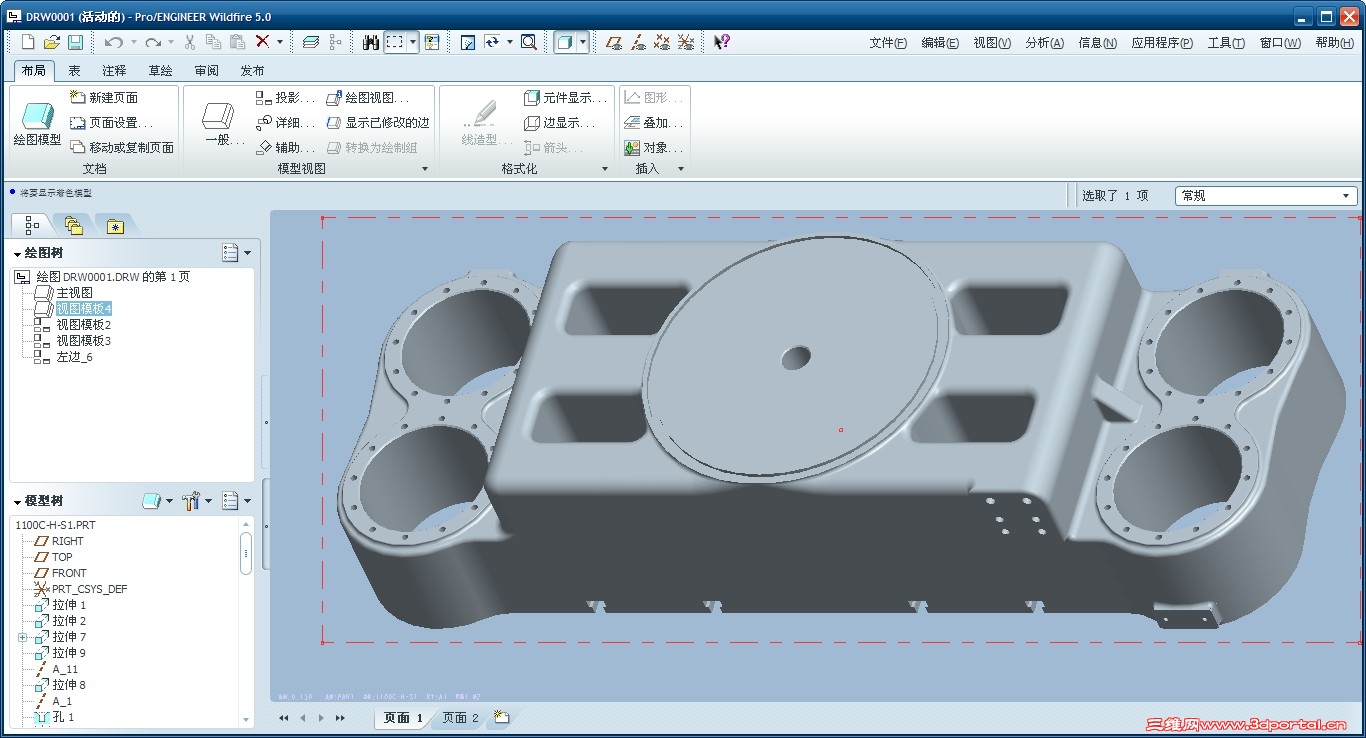Click the magnifier zoom icon
Screen dimensions: 1366x738
[x=529, y=42]
